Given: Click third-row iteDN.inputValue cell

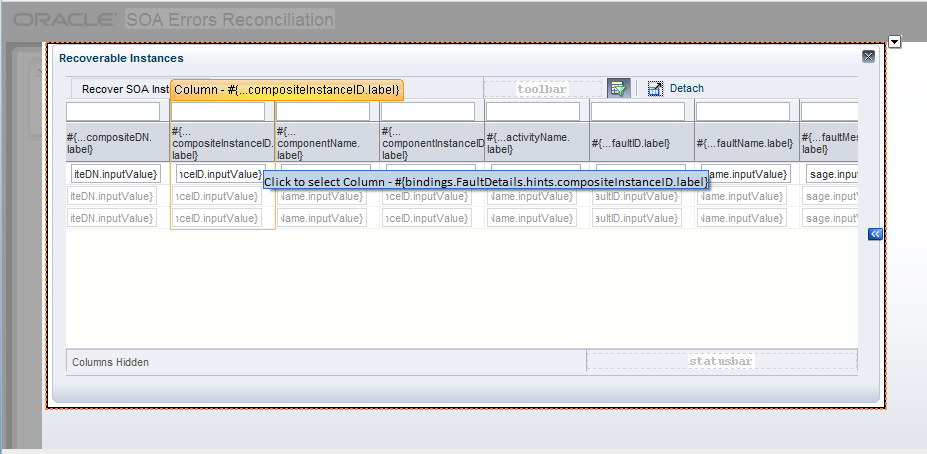Looking at the screenshot, I should (112, 218).
